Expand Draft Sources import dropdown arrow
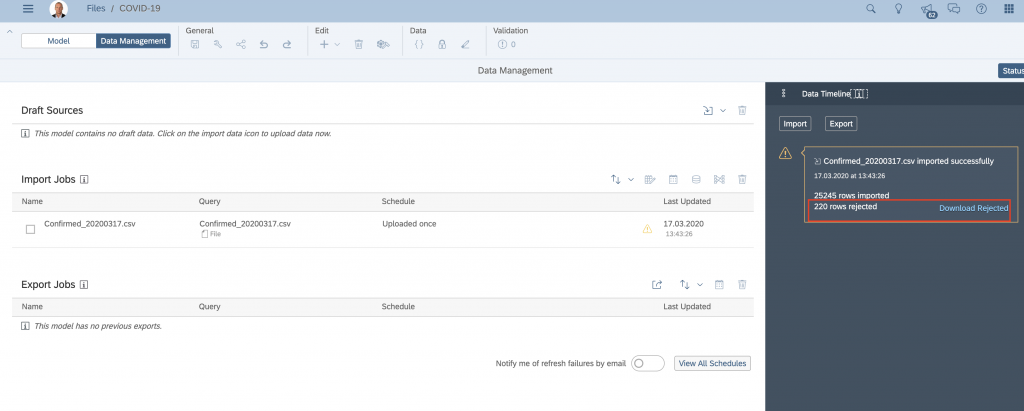 click(723, 110)
